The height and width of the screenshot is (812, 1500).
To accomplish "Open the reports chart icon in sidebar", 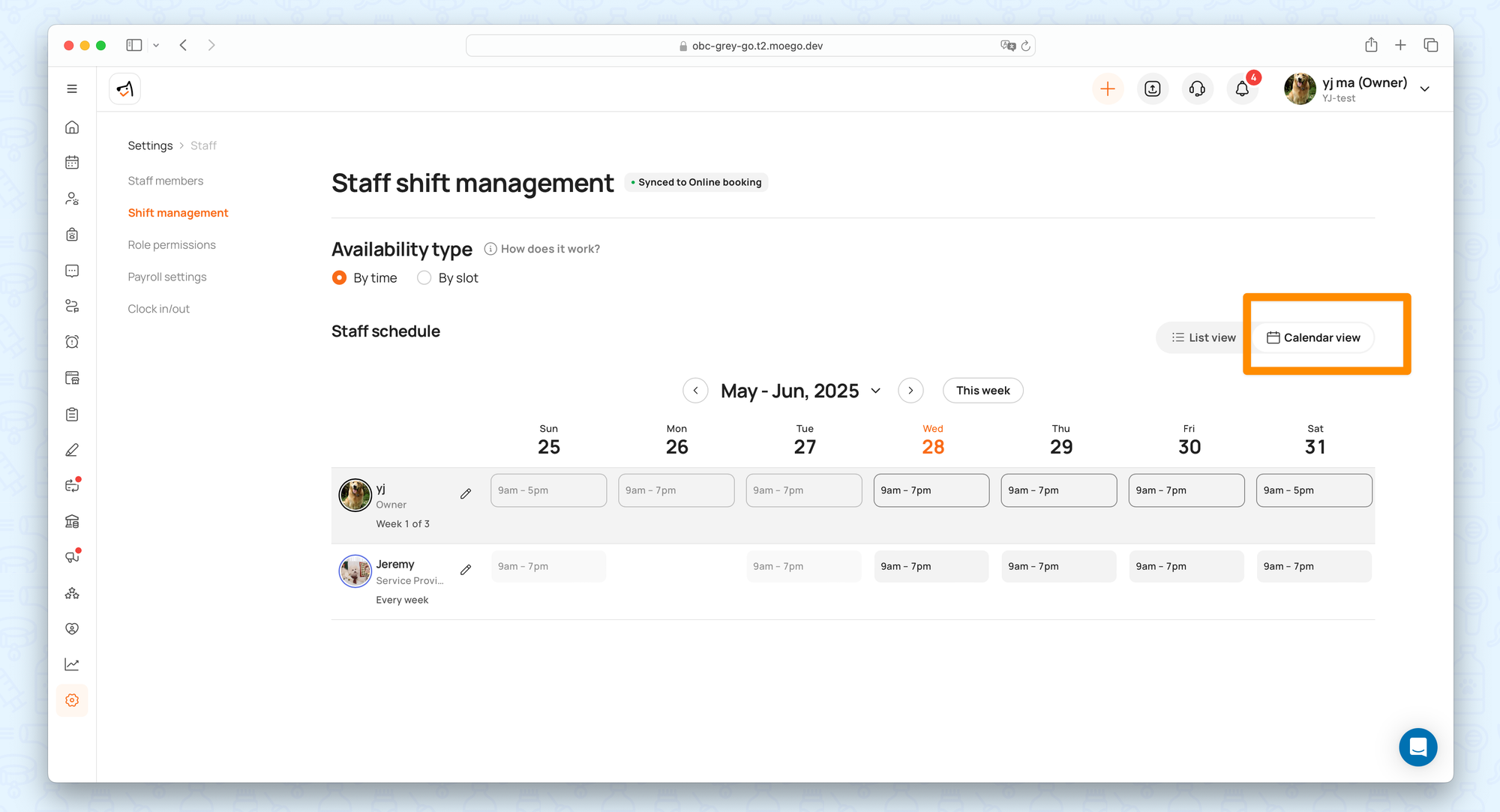I will pos(72,664).
